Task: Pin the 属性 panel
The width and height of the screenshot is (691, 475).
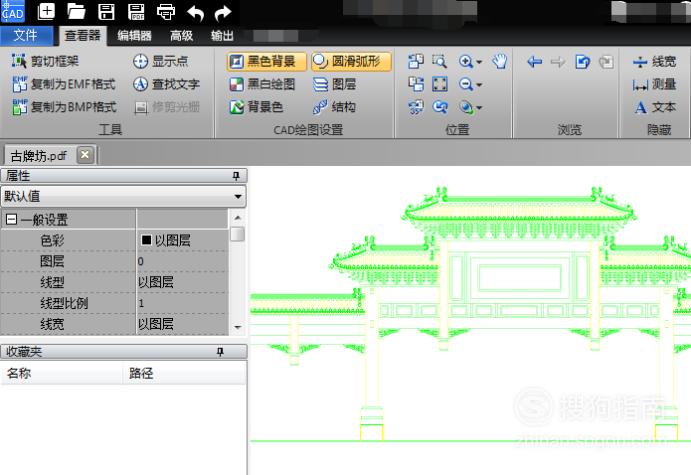Action: [x=236, y=176]
